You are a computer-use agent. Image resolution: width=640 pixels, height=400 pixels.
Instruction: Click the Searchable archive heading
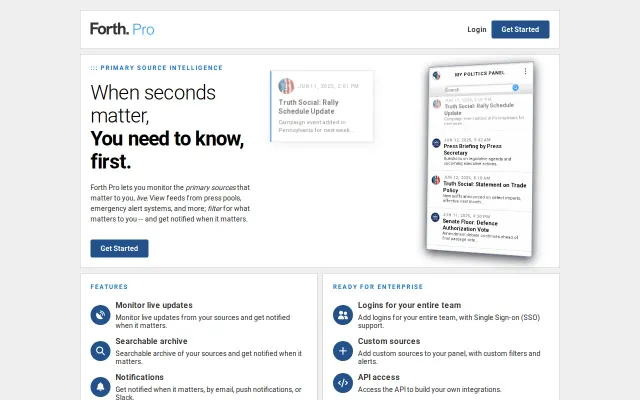coord(151,341)
